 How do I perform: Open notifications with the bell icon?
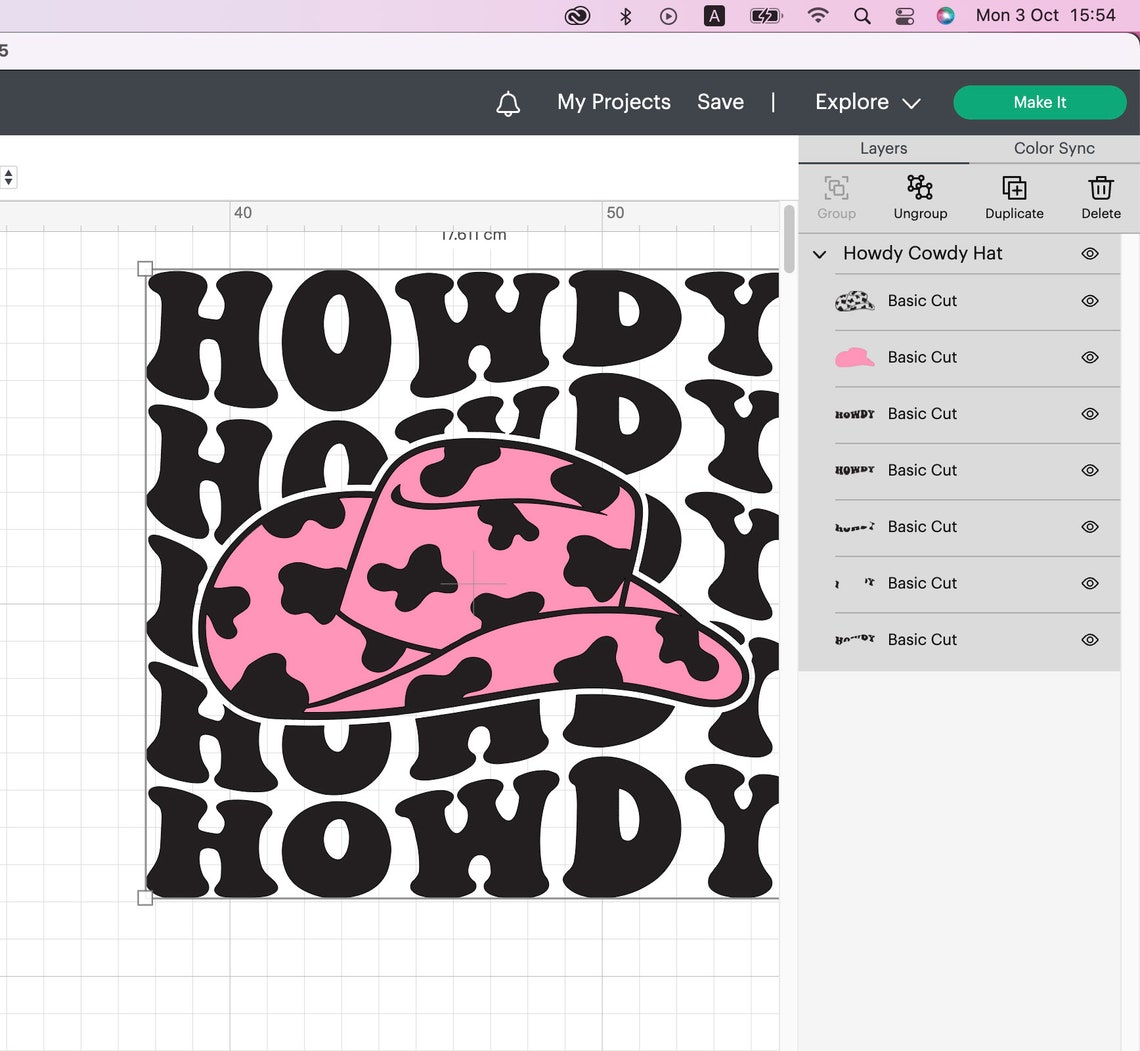508,102
